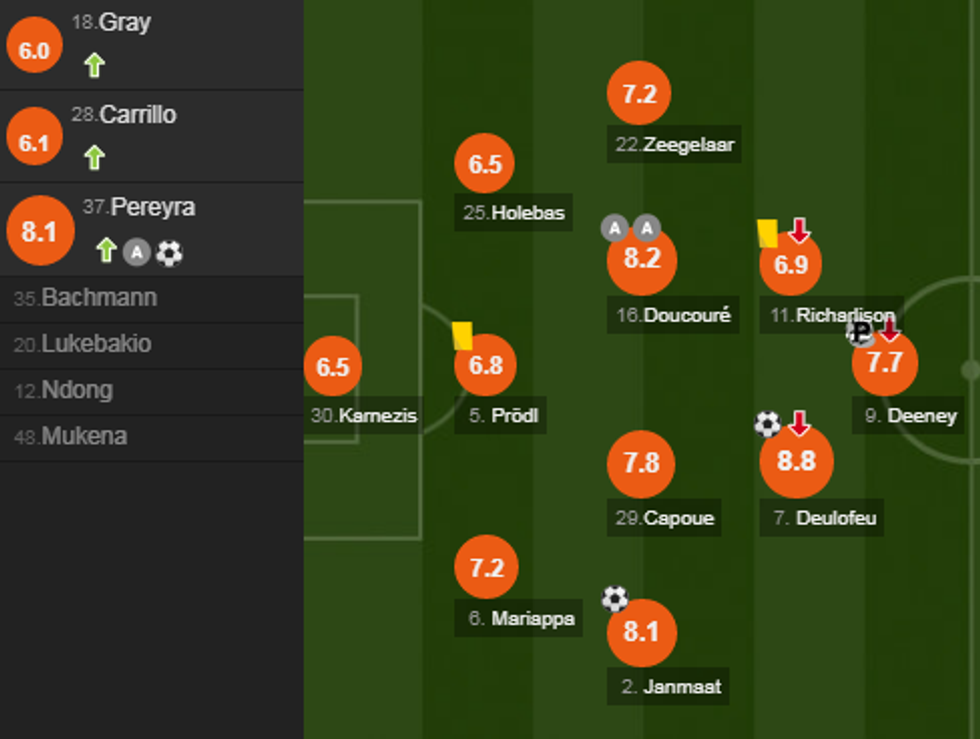The width and height of the screenshot is (980, 739).
Task: Click Richarlison's yellow card icon
Action: pyautogui.click(x=767, y=233)
